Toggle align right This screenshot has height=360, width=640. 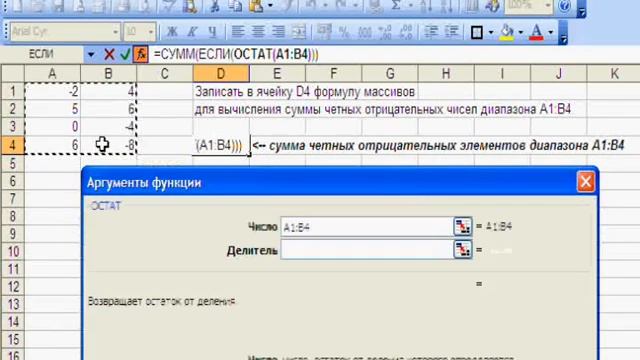tap(278, 31)
